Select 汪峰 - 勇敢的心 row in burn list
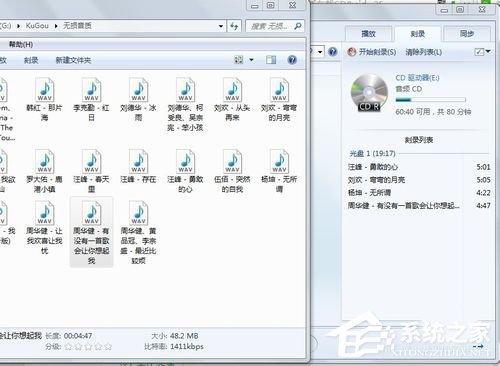The image size is (500, 366). pyautogui.click(x=419, y=167)
